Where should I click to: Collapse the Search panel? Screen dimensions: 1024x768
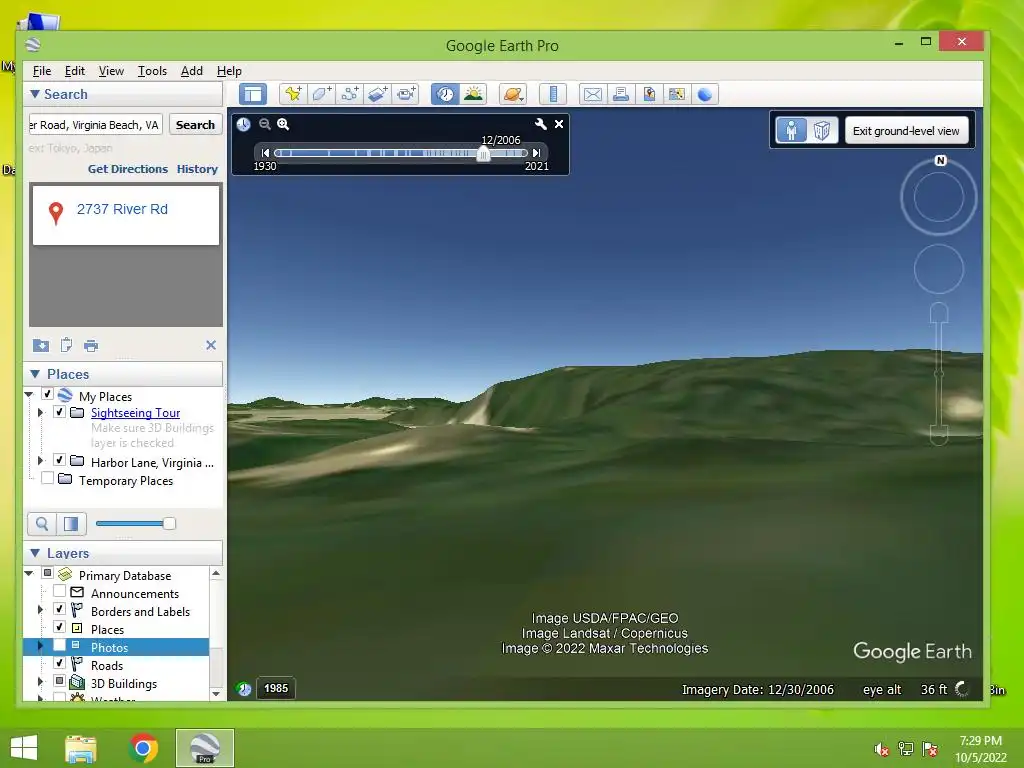coord(35,94)
